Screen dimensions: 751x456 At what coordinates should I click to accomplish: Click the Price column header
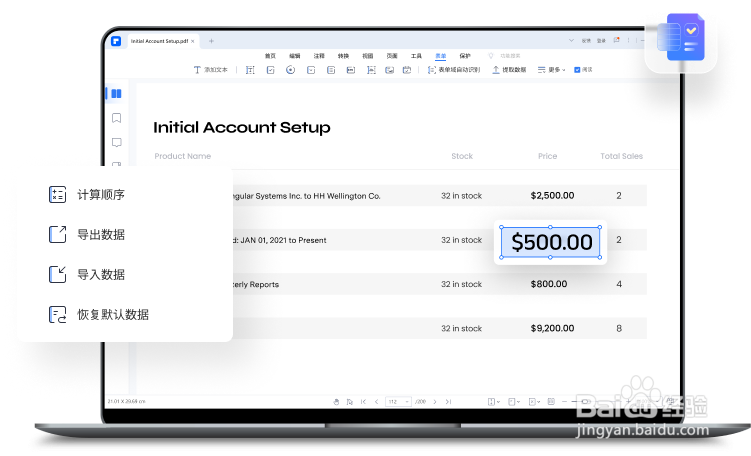(x=547, y=156)
